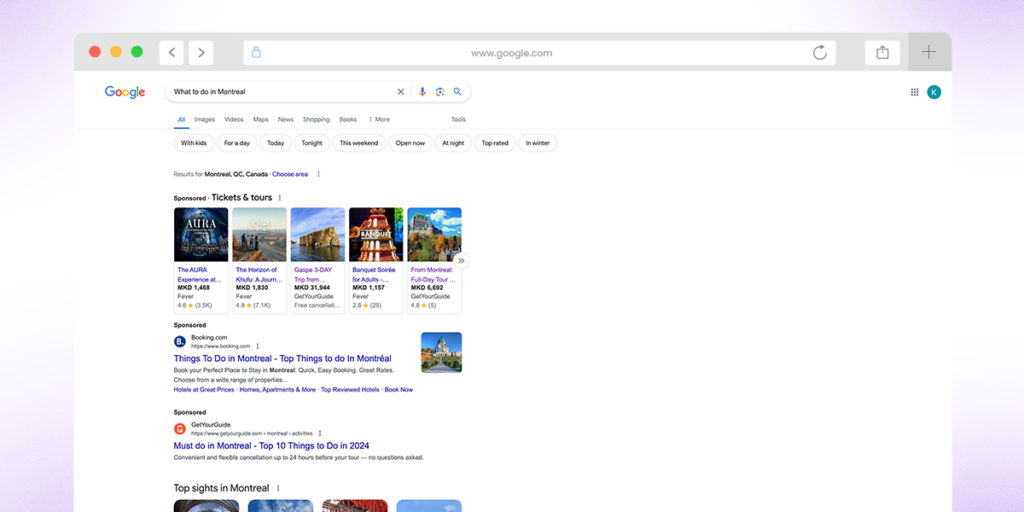Click the lock icon in address bar

pos(256,52)
